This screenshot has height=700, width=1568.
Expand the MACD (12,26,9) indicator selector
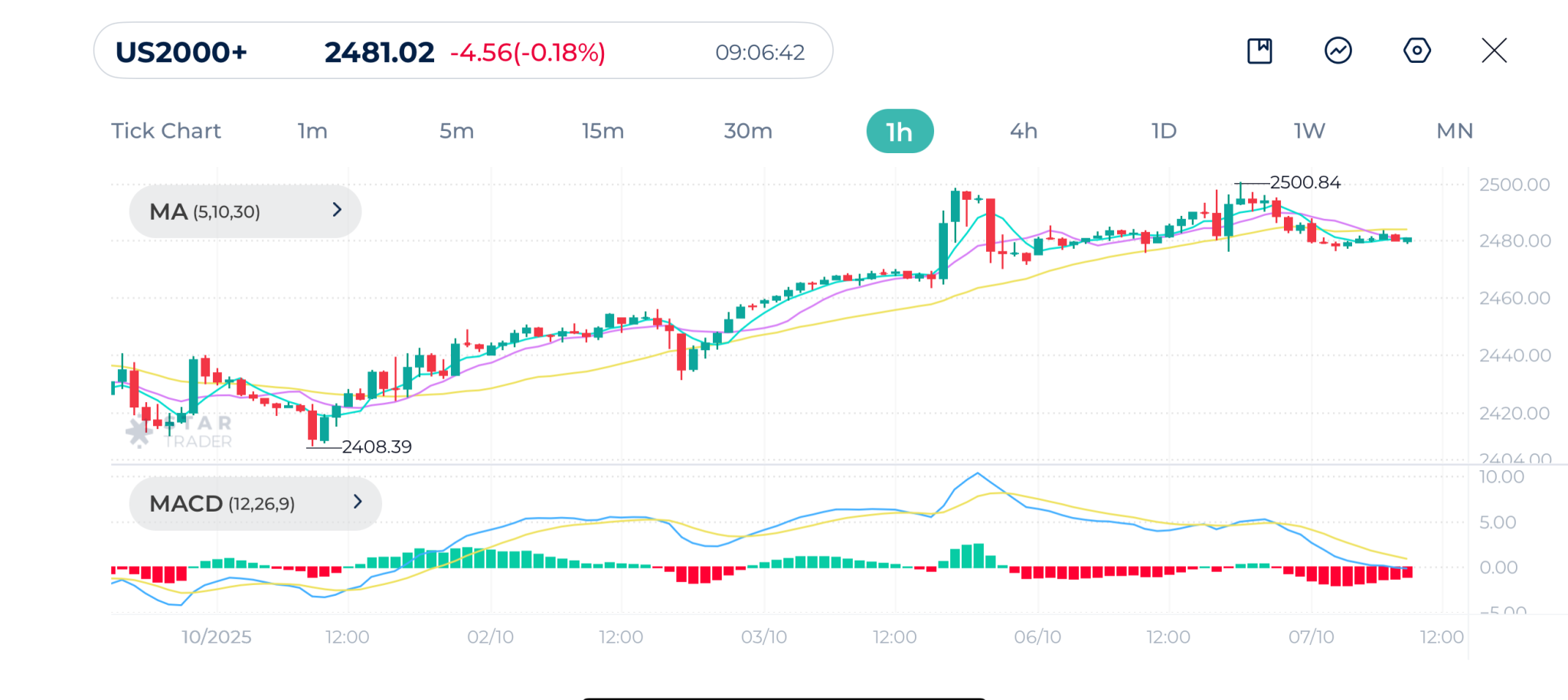tap(255, 503)
